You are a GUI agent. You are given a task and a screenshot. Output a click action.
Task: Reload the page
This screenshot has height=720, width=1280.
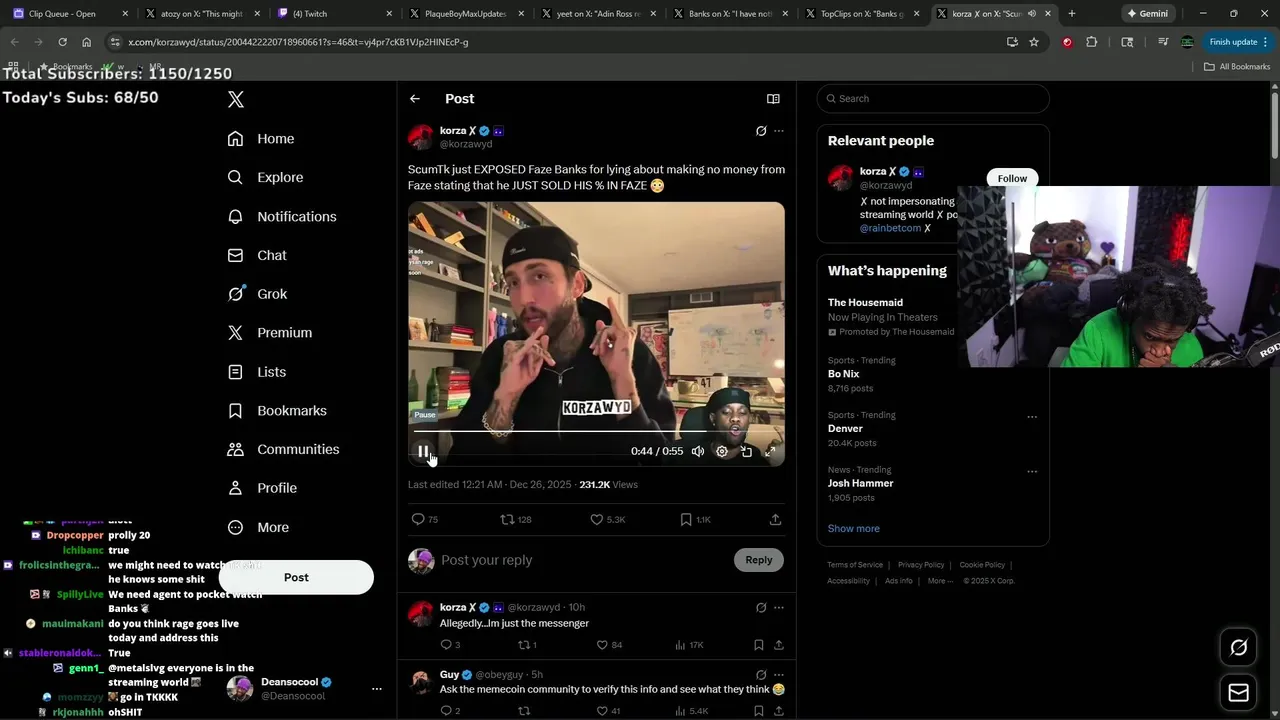tap(62, 42)
